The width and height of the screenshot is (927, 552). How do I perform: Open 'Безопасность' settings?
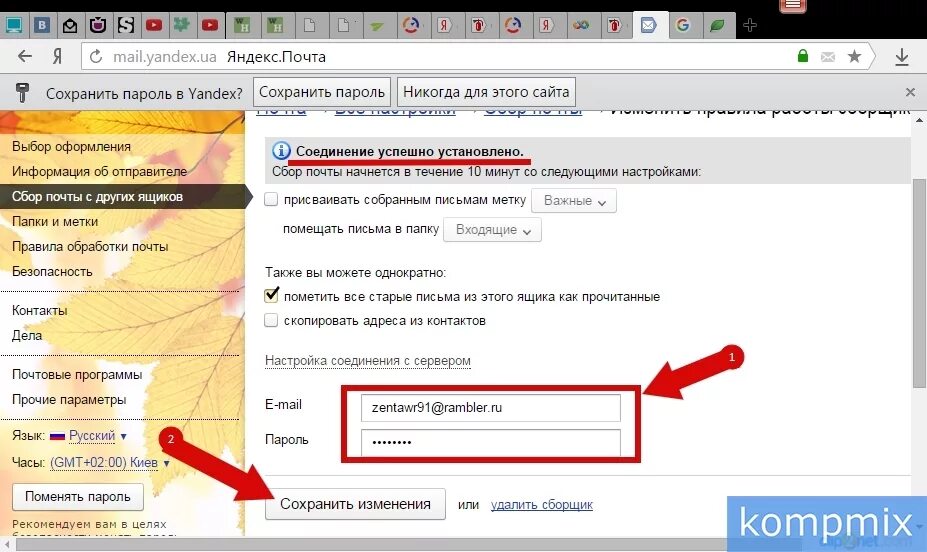tap(52, 272)
